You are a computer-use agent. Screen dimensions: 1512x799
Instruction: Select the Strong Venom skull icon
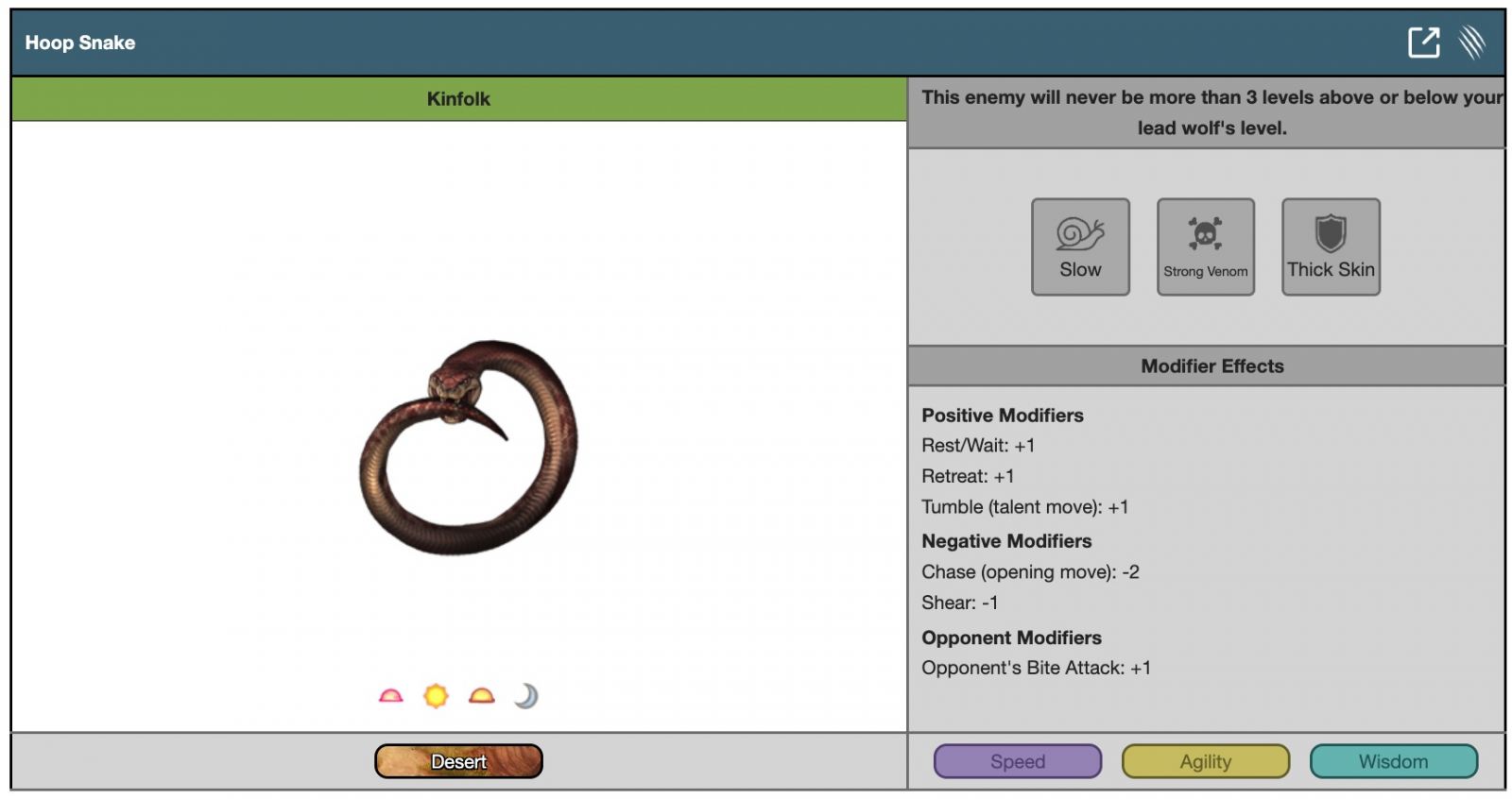click(x=1205, y=246)
